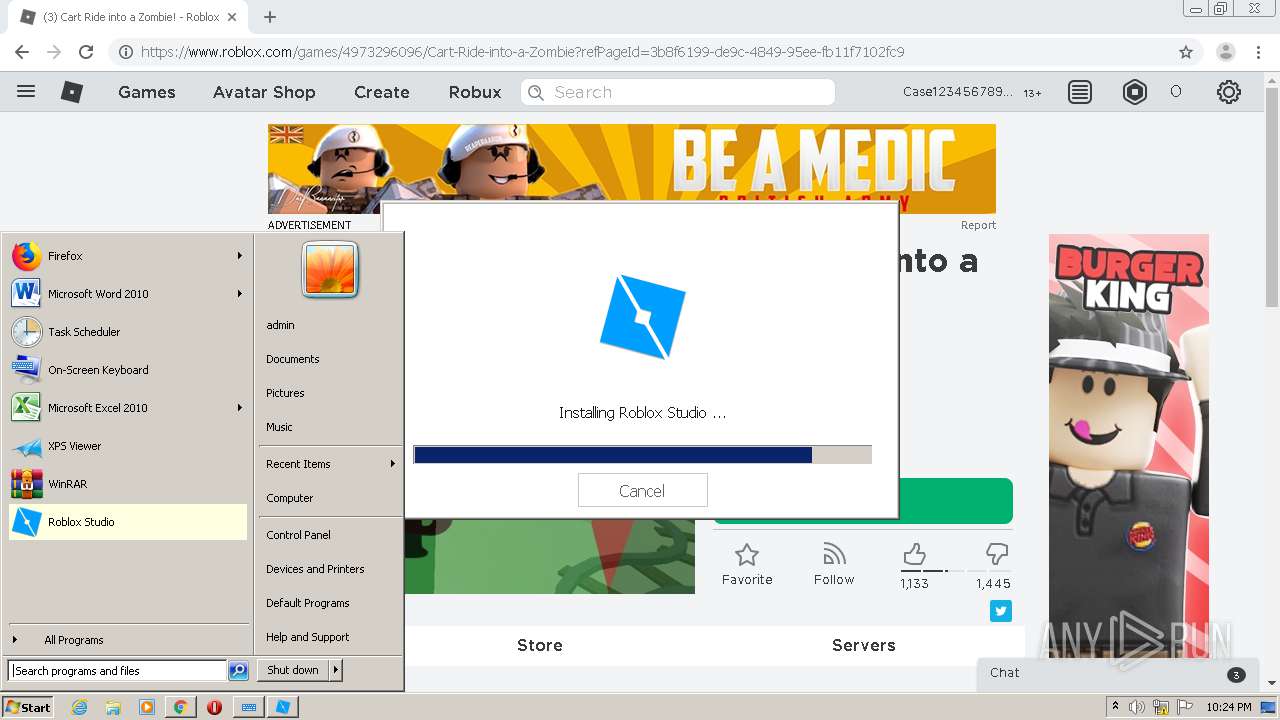This screenshot has width=1280, height=720.
Task: Click the taskbar clock showing 10:24 PM
Action: (1229, 707)
